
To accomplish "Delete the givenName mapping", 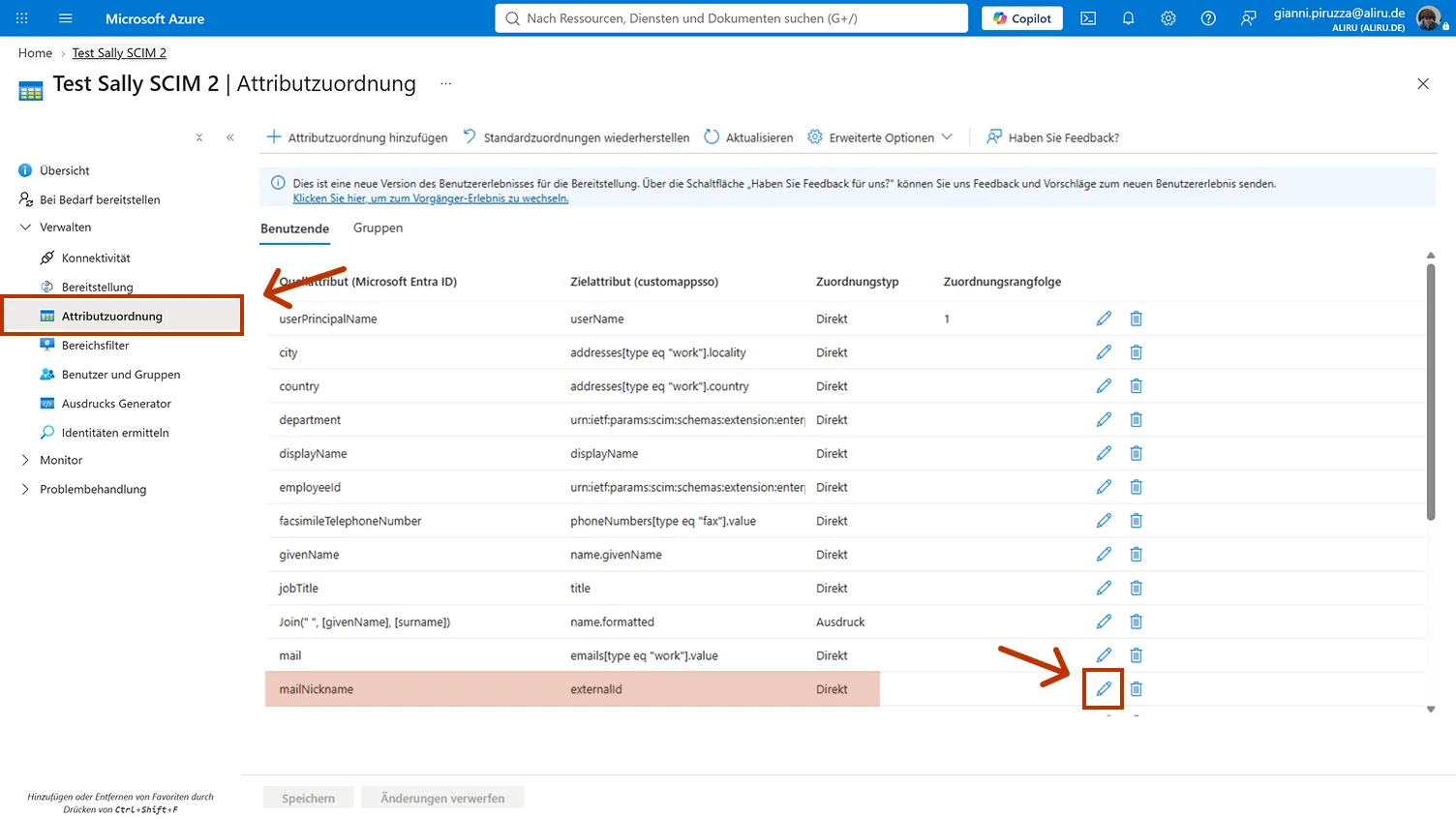I will (1137, 554).
